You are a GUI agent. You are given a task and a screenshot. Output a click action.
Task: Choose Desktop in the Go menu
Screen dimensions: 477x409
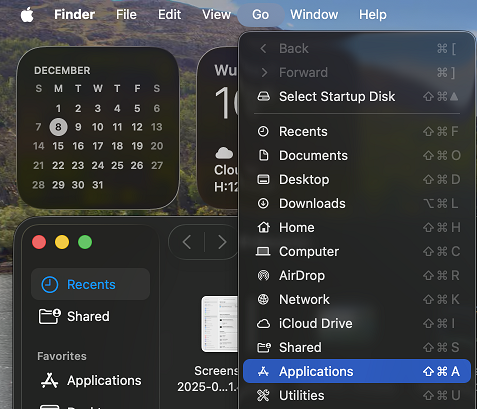click(x=357, y=179)
